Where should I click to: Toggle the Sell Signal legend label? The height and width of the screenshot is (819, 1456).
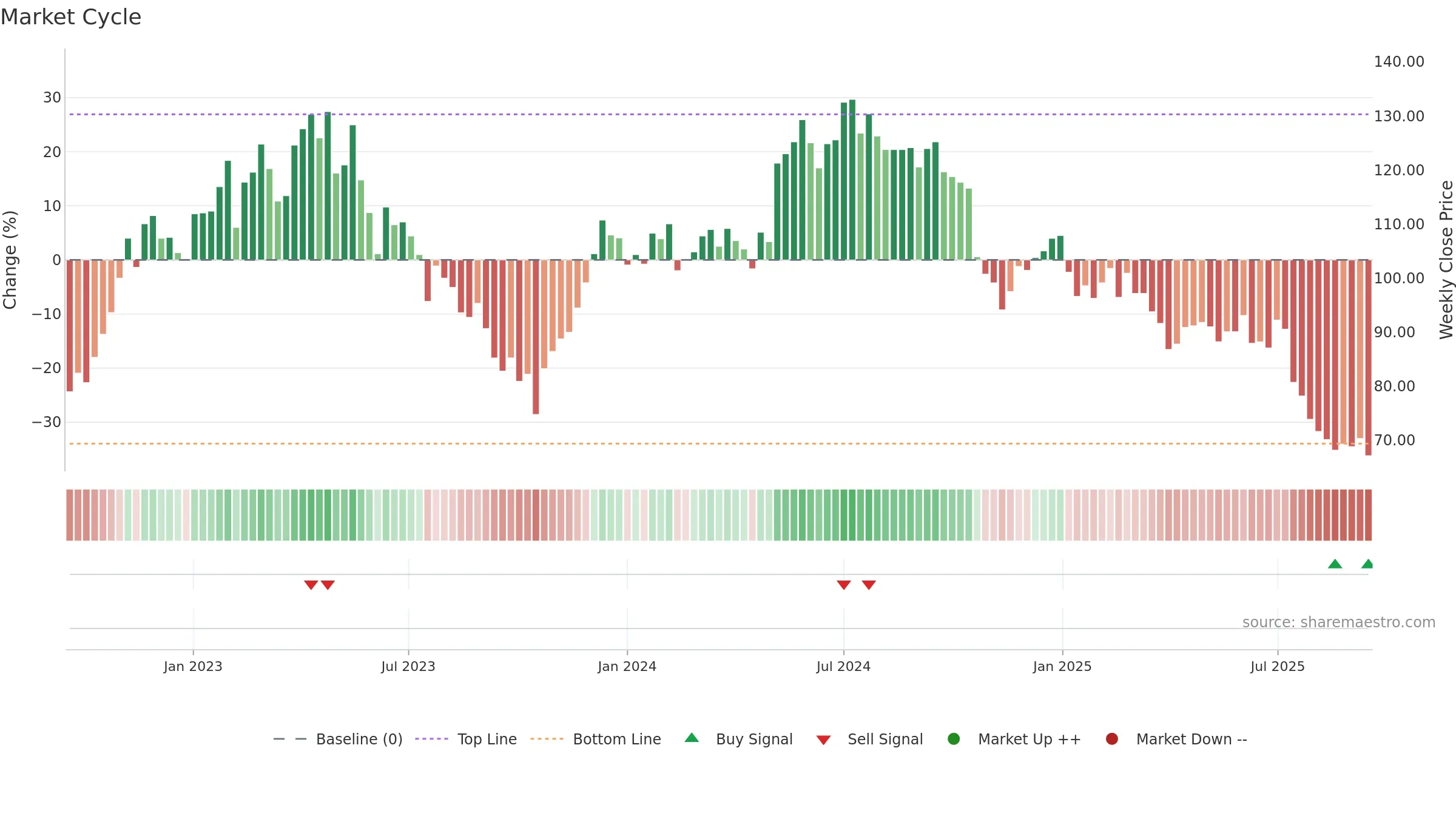tap(885, 739)
